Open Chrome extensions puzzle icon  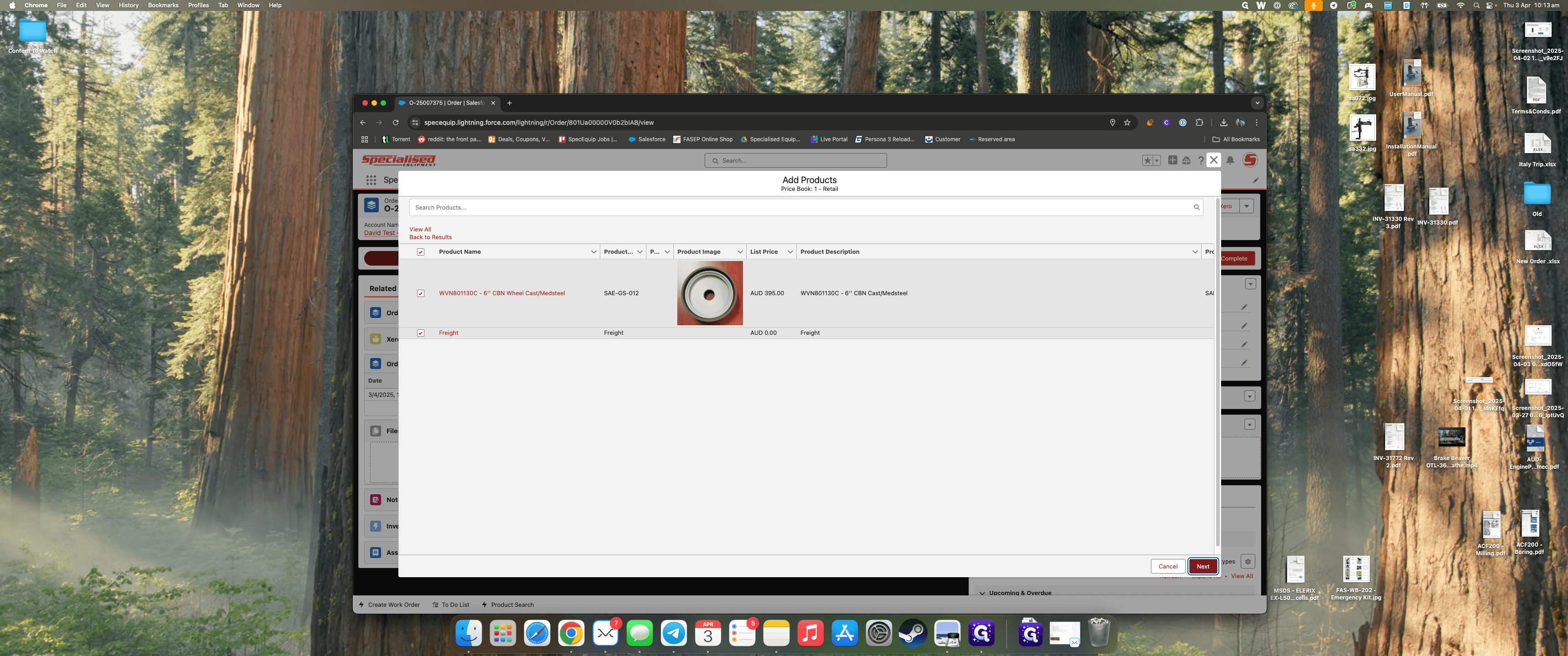pyautogui.click(x=1199, y=122)
